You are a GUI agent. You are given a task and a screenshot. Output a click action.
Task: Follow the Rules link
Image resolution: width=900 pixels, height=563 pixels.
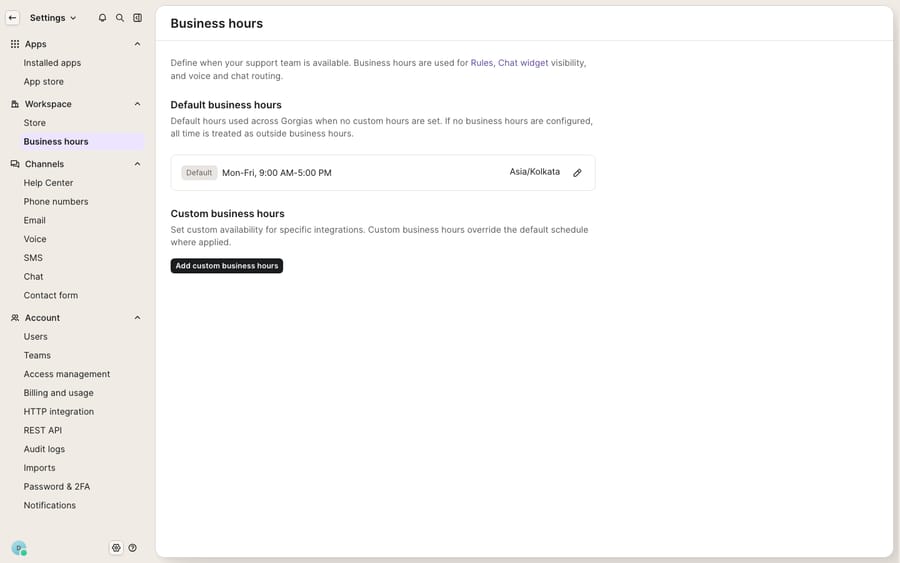[482, 63]
